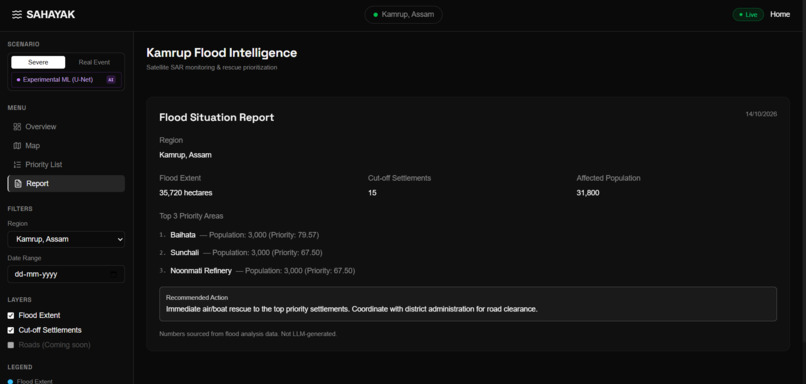The height and width of the screenshot is (384, 806).
Task: Click the Top 3 Priority Areas label
Action: 191,216
